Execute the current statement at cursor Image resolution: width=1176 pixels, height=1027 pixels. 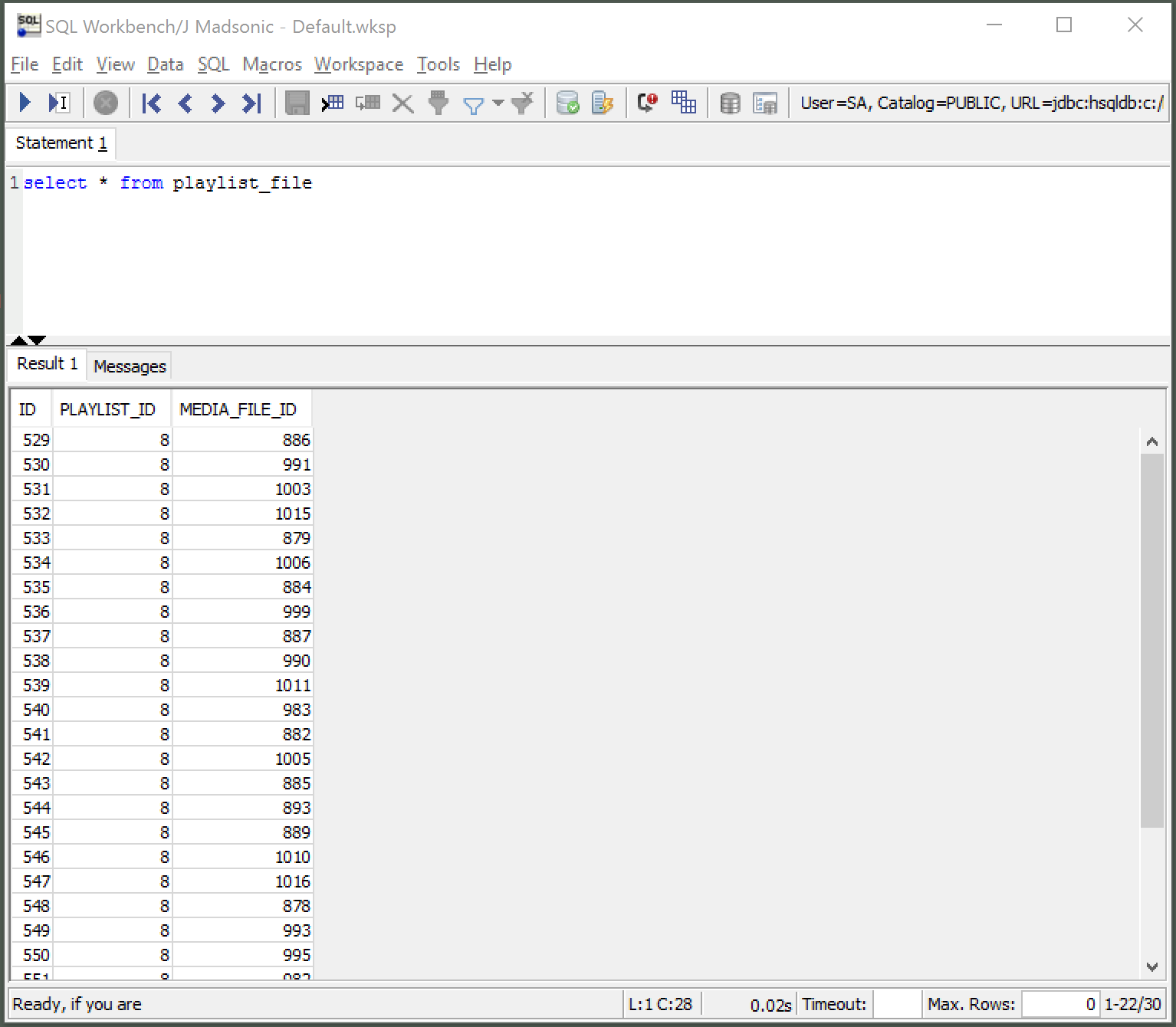coord(58,103)
